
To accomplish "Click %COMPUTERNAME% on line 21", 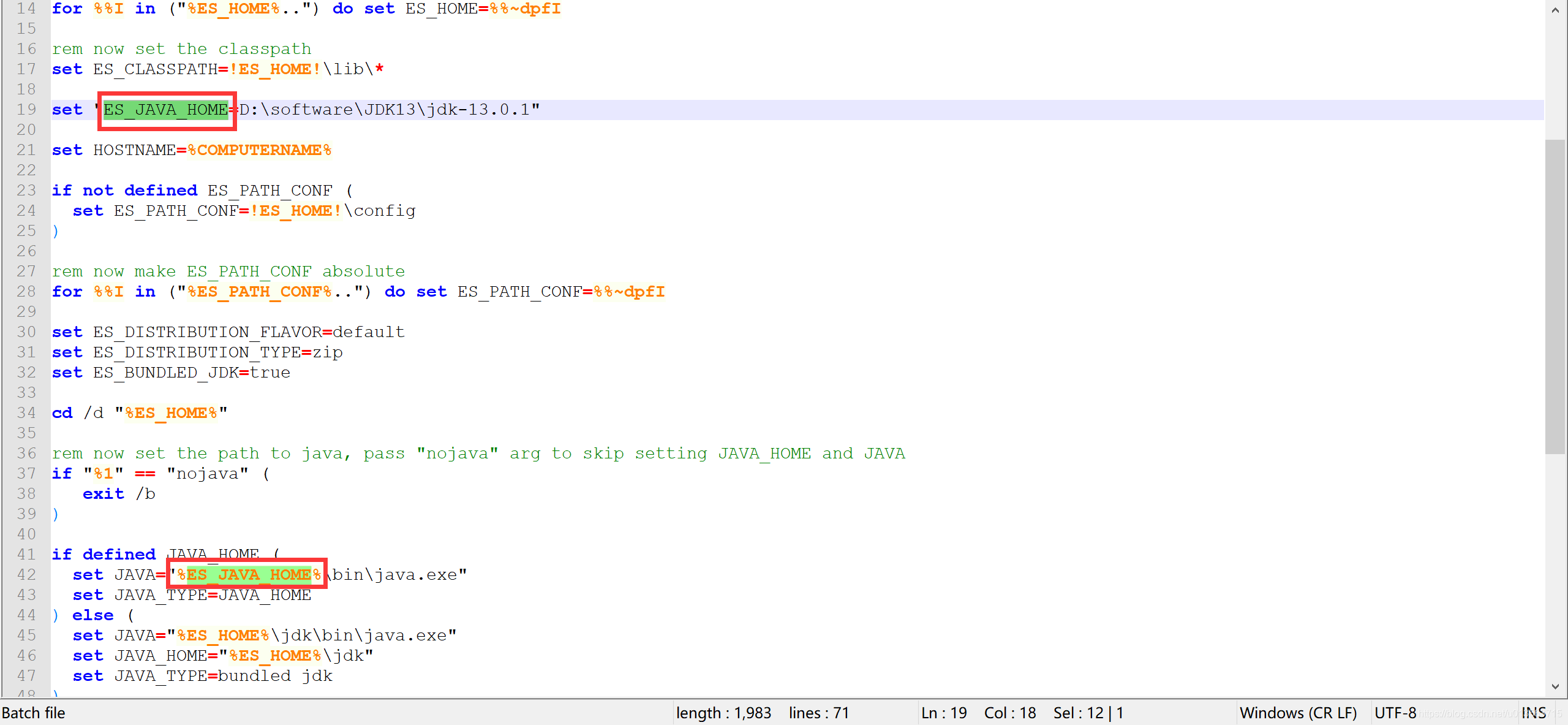I will [259, 150].
